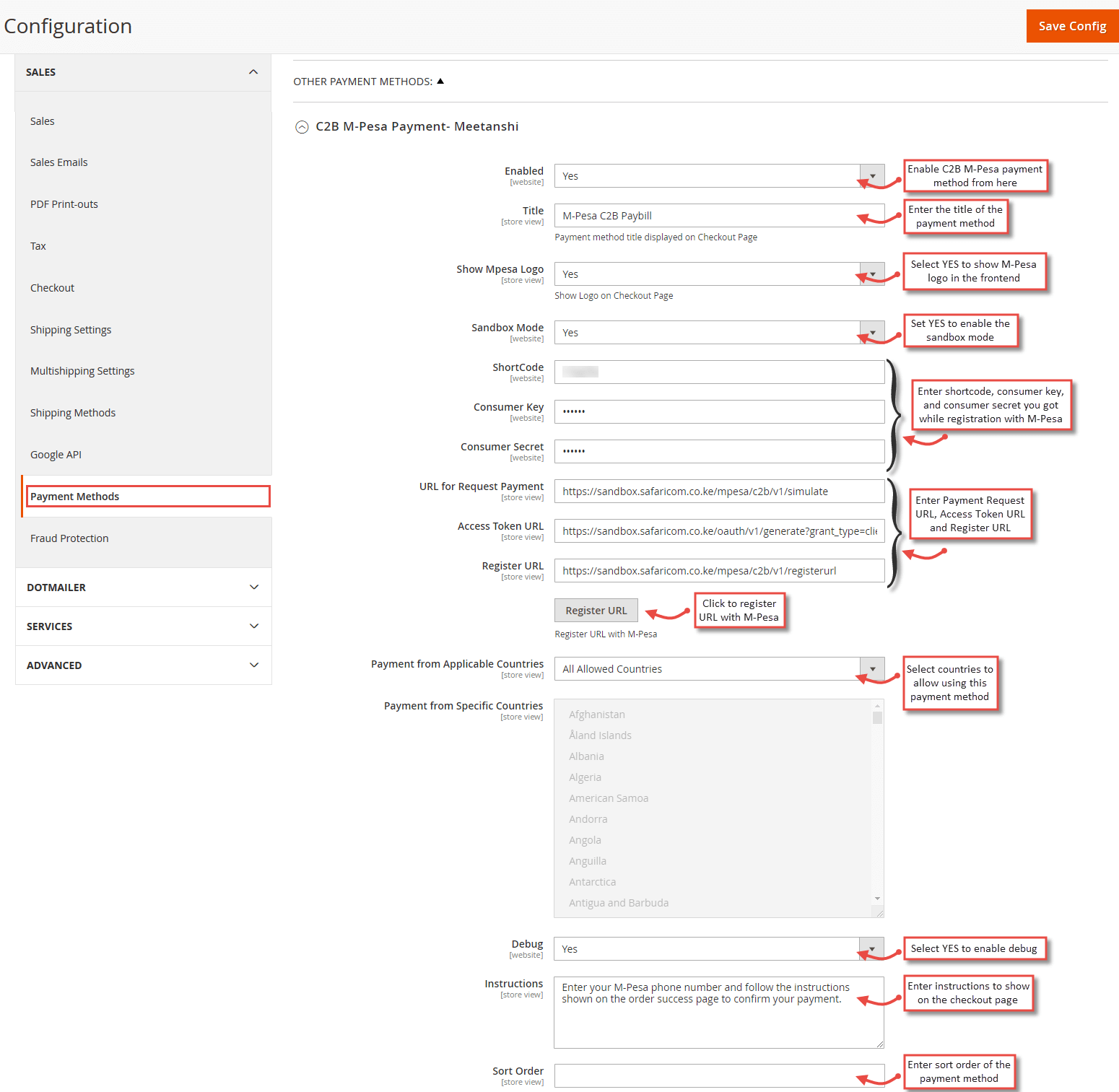Click the countries list resize handle

(879, 913)
